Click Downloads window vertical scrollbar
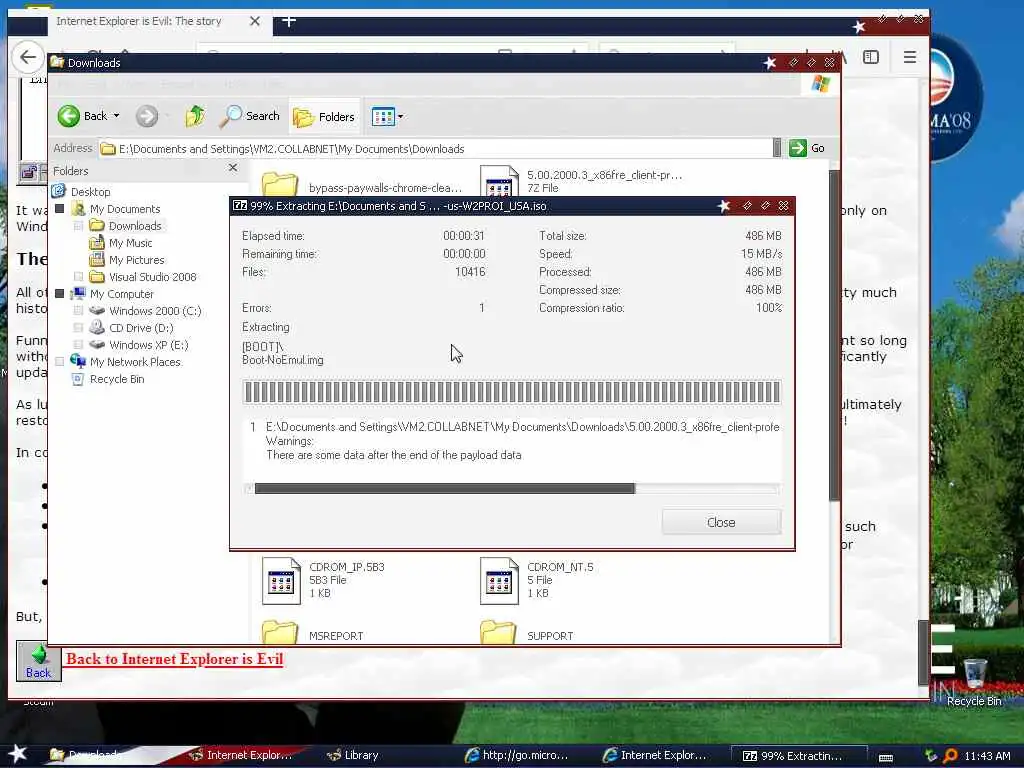The height and width of the screenshot is (768, 1024). (834, 336)
